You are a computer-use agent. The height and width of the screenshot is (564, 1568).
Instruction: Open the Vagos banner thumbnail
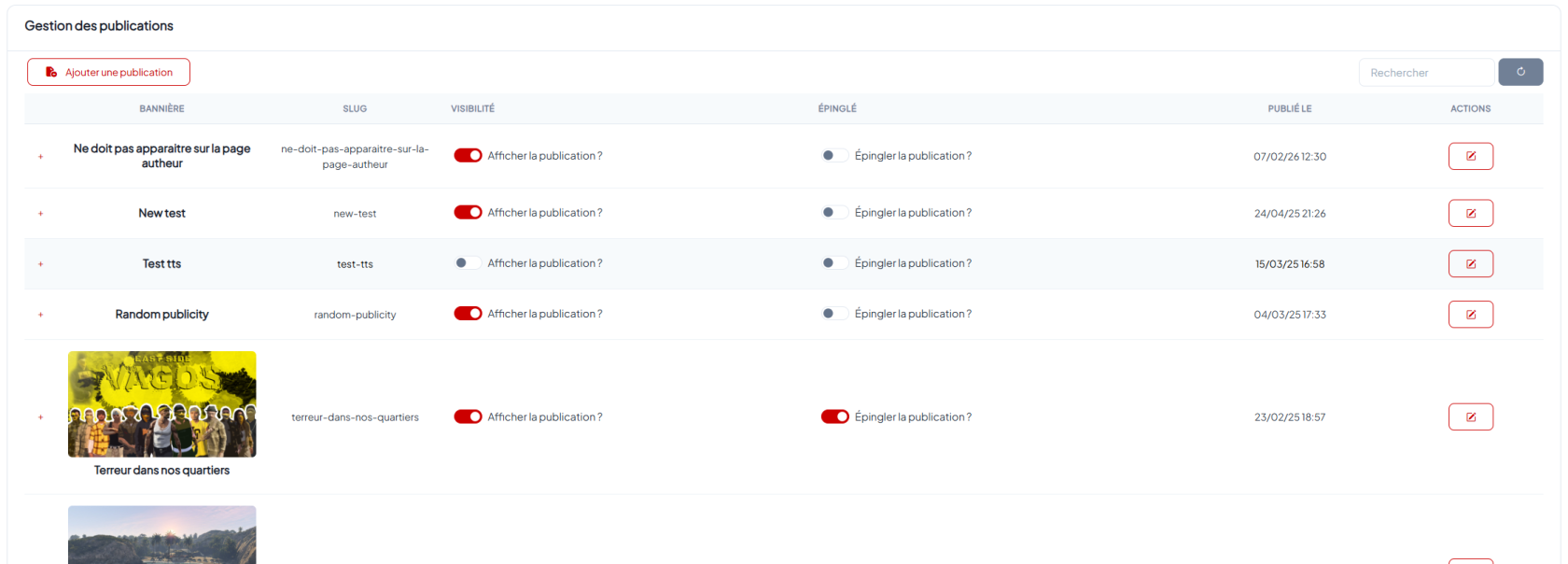coord(162,404)
